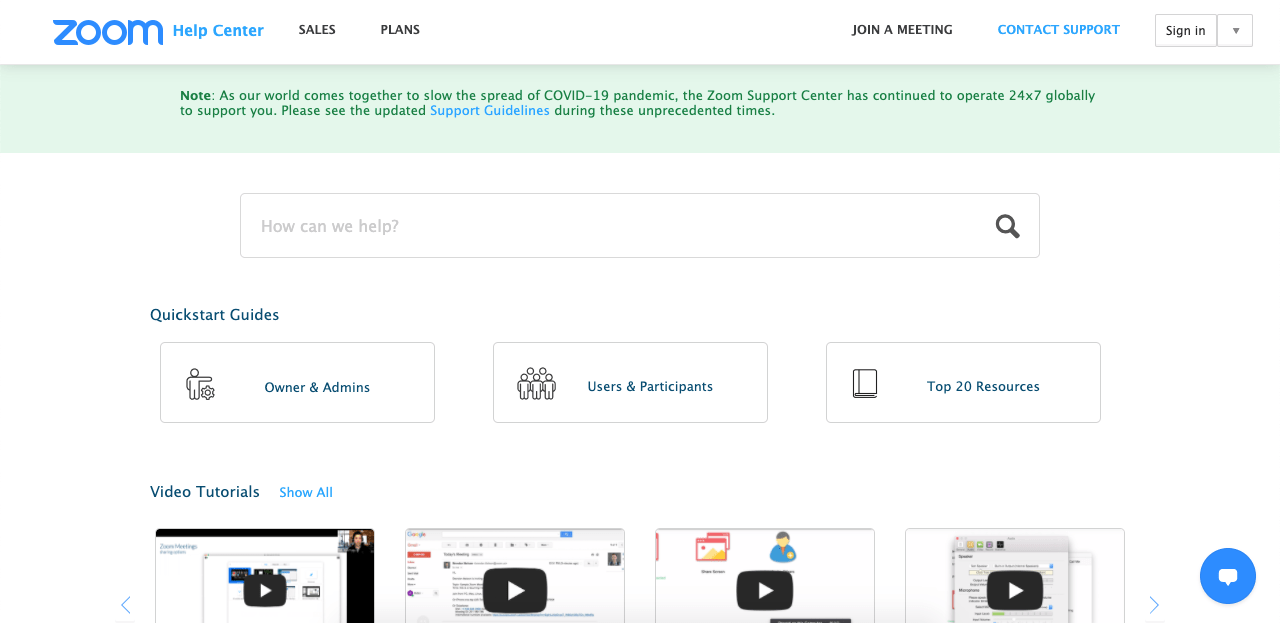
Task: Click the magnifying glass search icon
Action: [x=1007, y=226]
